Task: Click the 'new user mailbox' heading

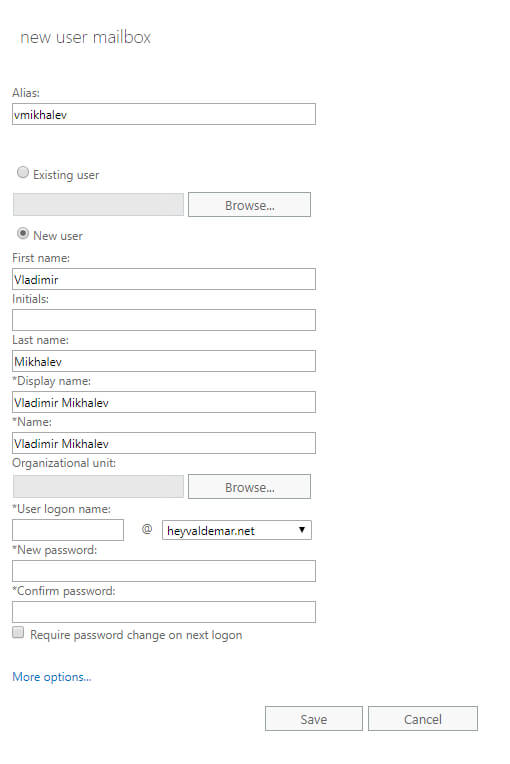Action: tap(86, 37)
